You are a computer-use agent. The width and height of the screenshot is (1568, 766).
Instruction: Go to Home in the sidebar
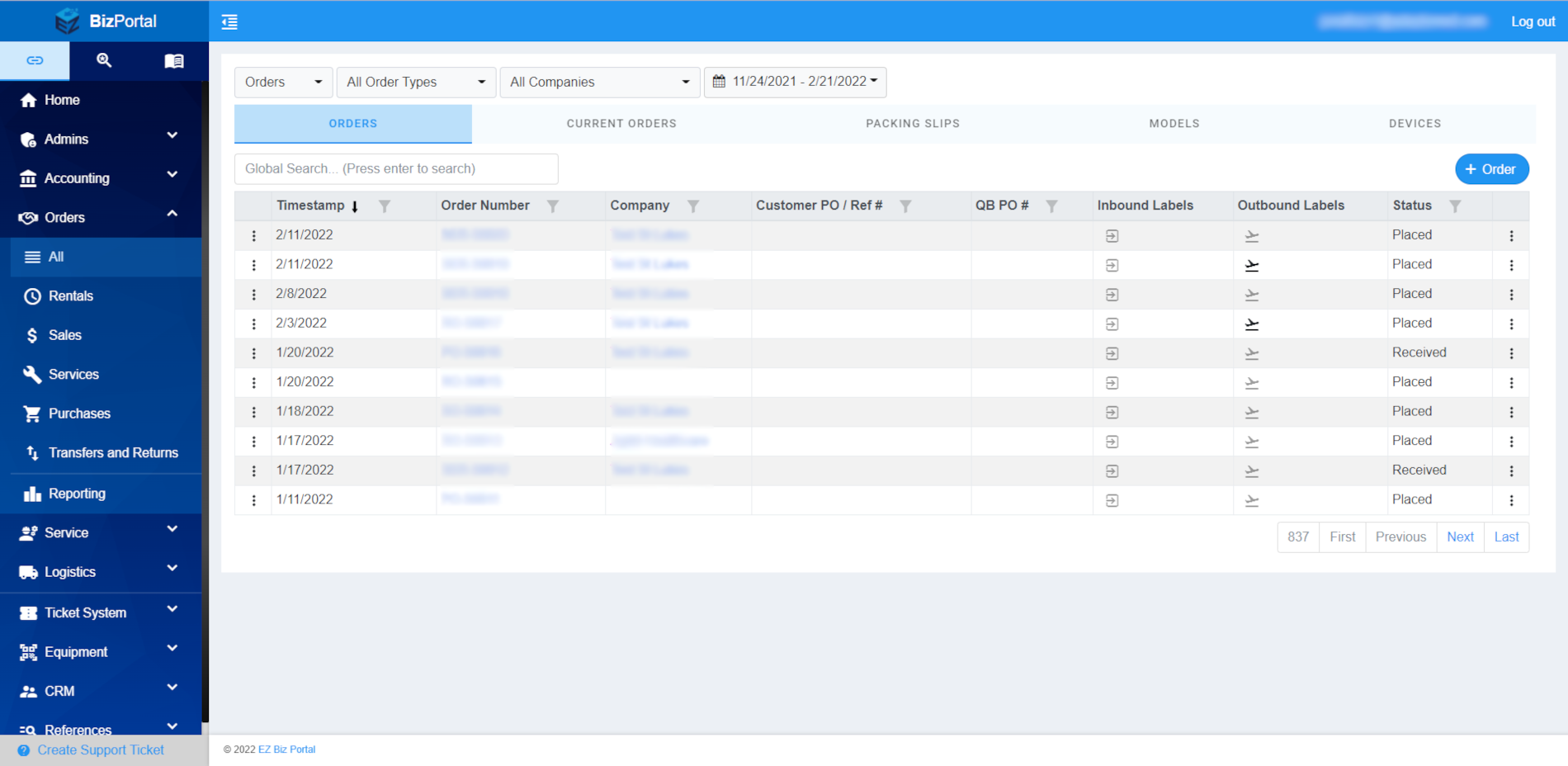[x=101, y=100]
